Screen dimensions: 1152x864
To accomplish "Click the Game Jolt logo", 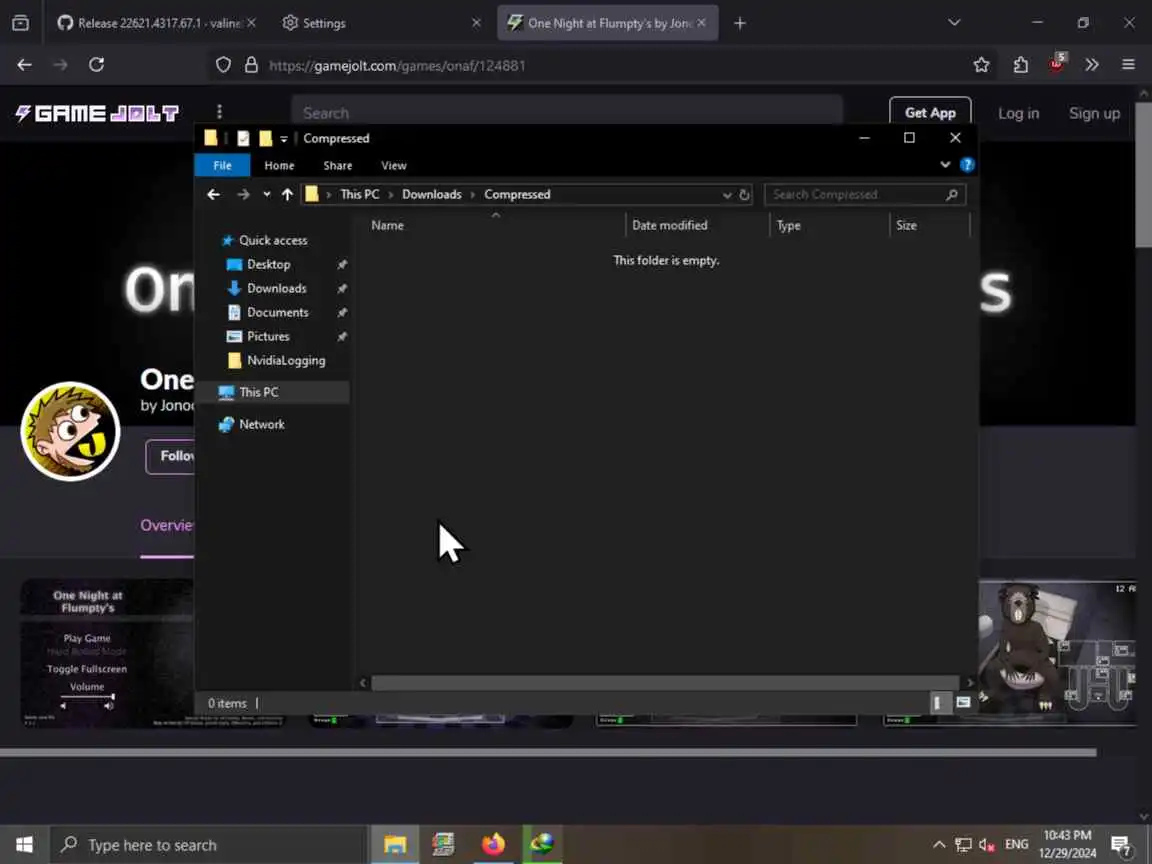I will 97,113.
